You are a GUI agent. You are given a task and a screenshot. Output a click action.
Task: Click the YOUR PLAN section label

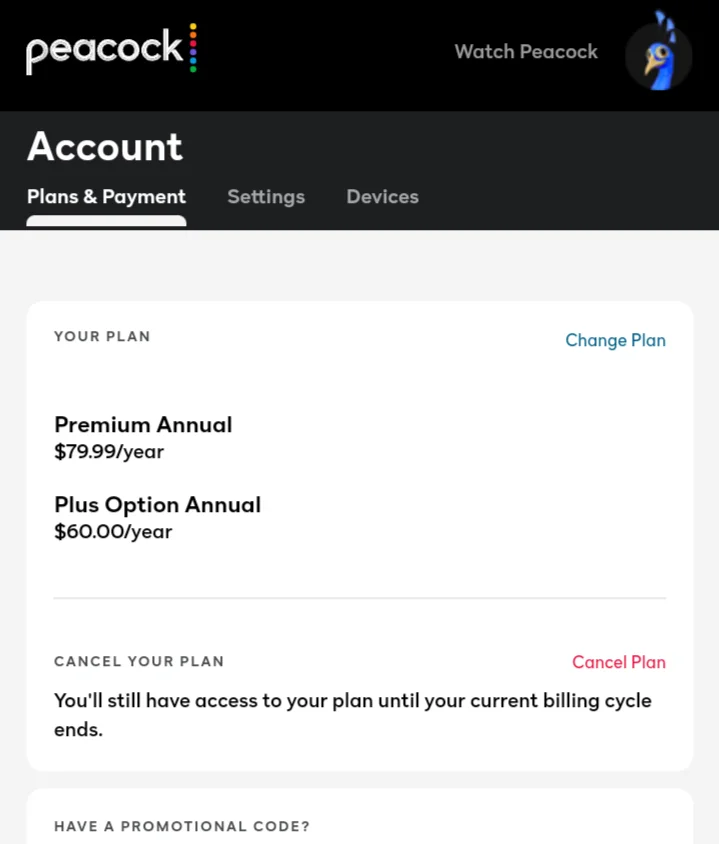(x=102, y=336)
